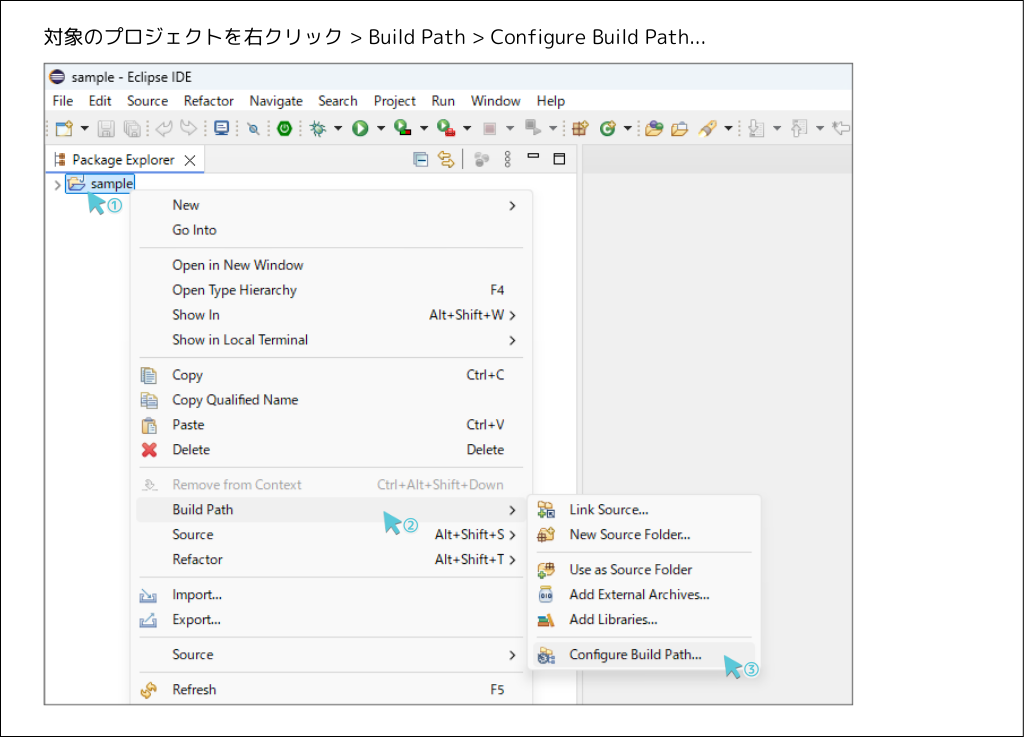Open the Terminal monitor toolbar icon
The image size is (1024, 738).
(221, 129)
